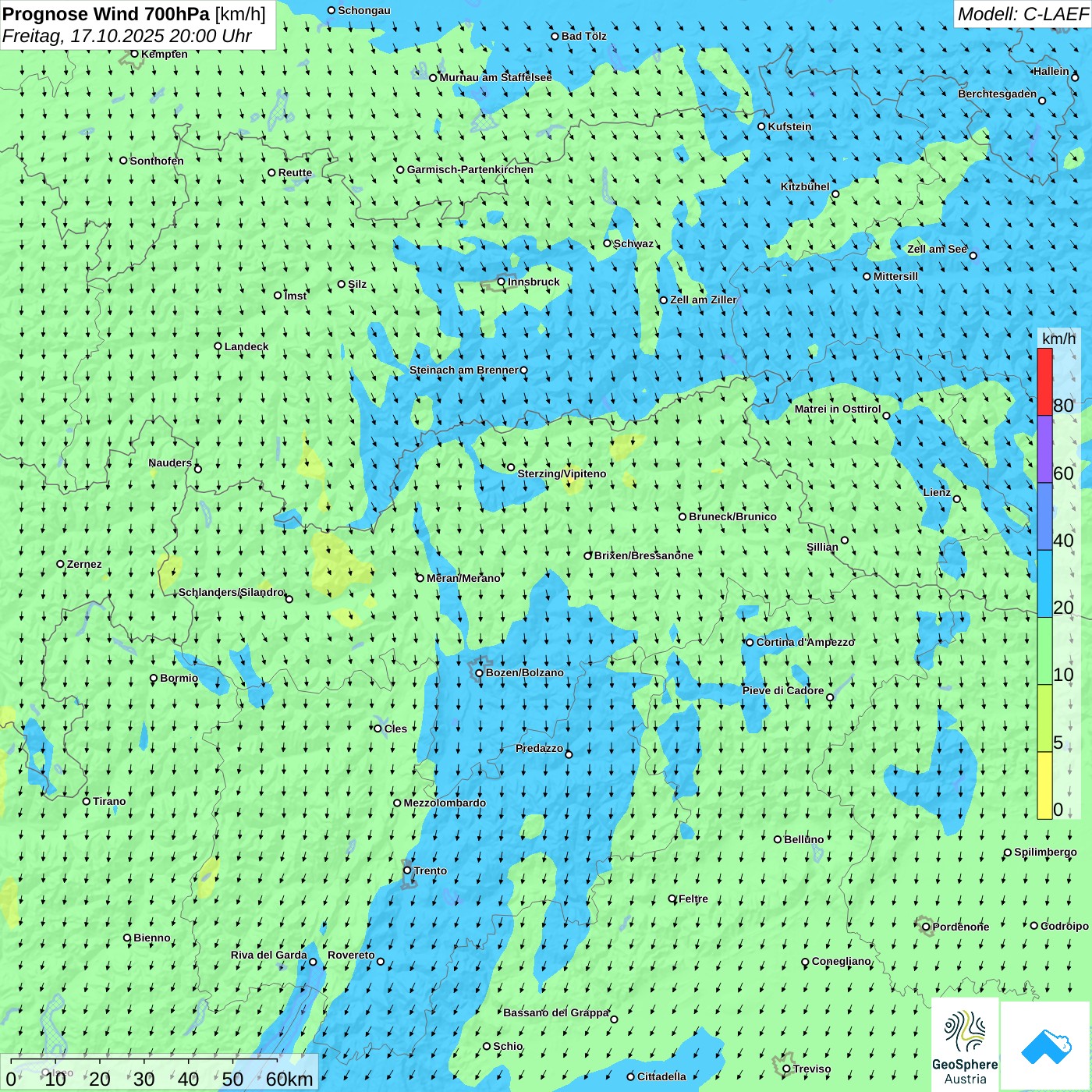This screenshot has height=1092, width=1092.
Task: Click the Predazzo label
Action: [x=539, y=748]
